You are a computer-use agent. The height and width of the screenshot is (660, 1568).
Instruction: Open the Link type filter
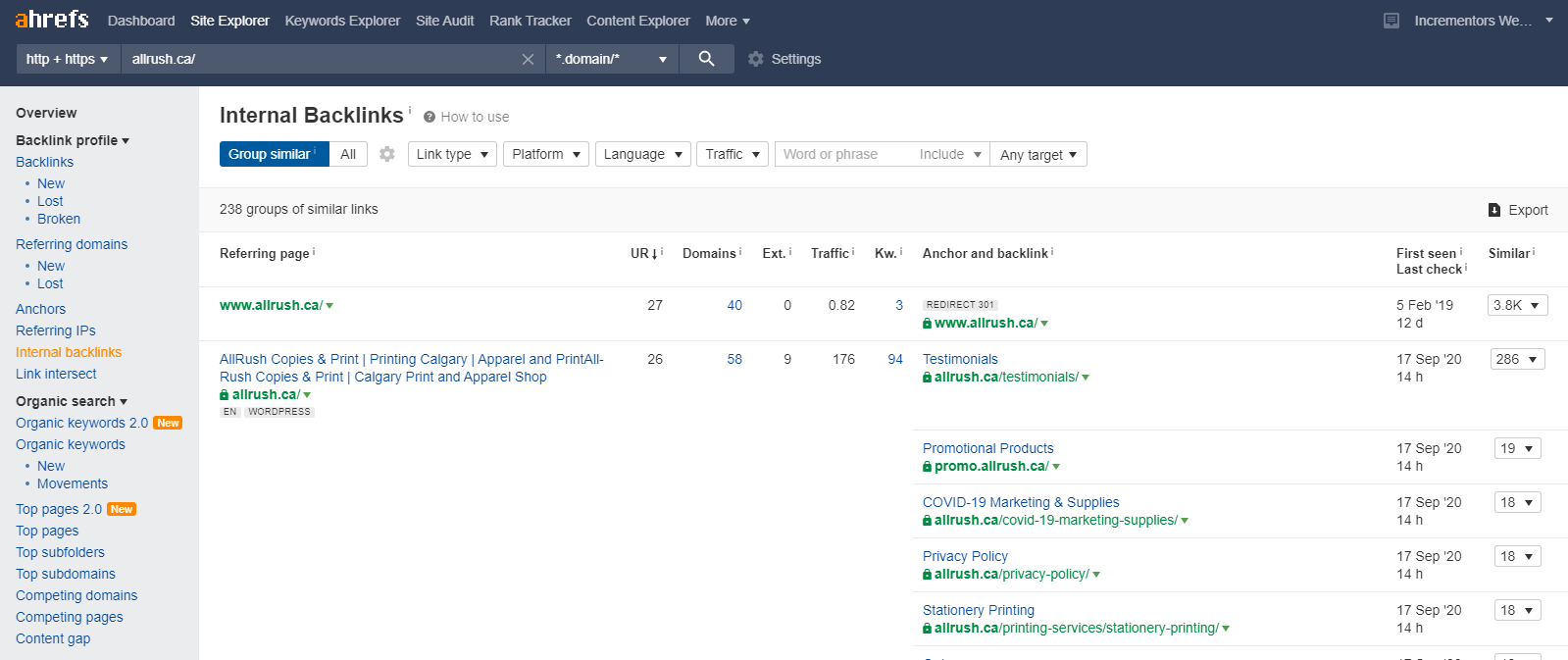452,154
